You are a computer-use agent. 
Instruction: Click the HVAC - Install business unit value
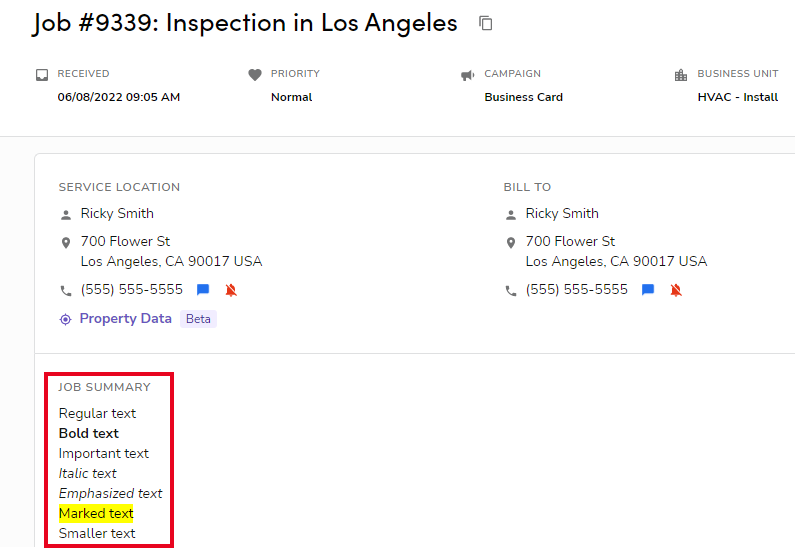point(737,97)
